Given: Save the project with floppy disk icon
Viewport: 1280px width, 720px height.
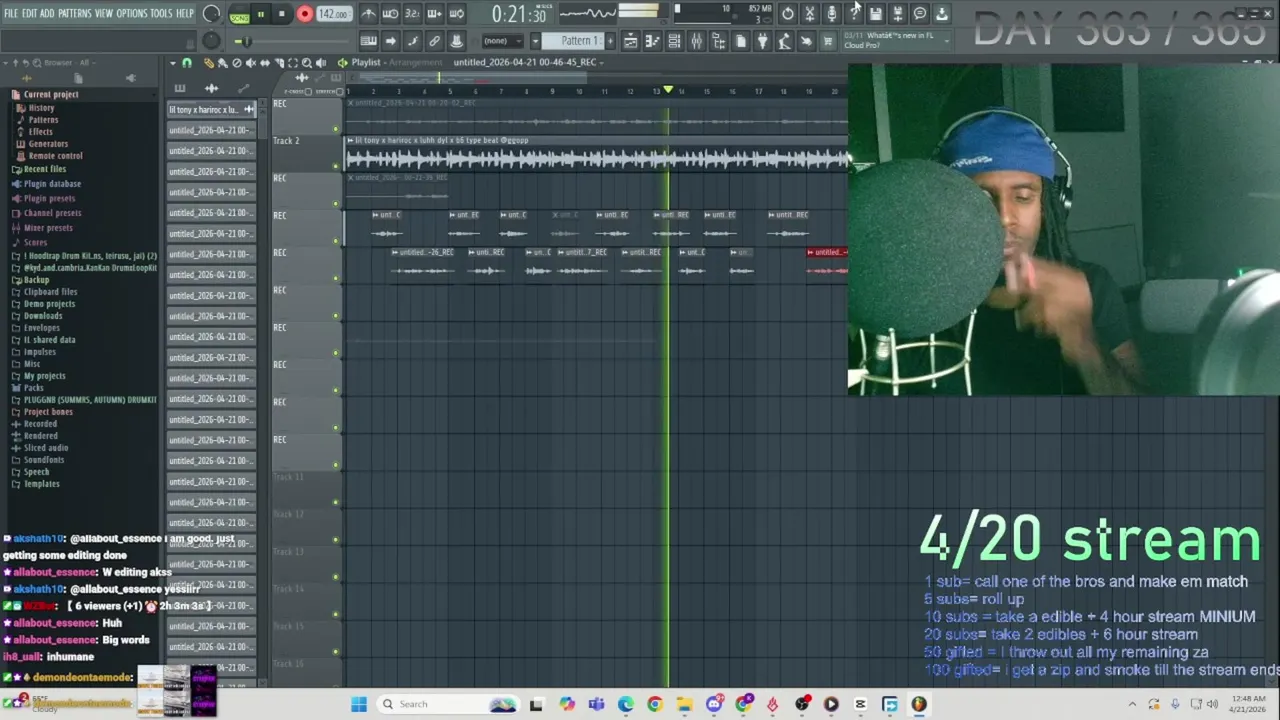Looking at the screenshot, I should (876, 14).
